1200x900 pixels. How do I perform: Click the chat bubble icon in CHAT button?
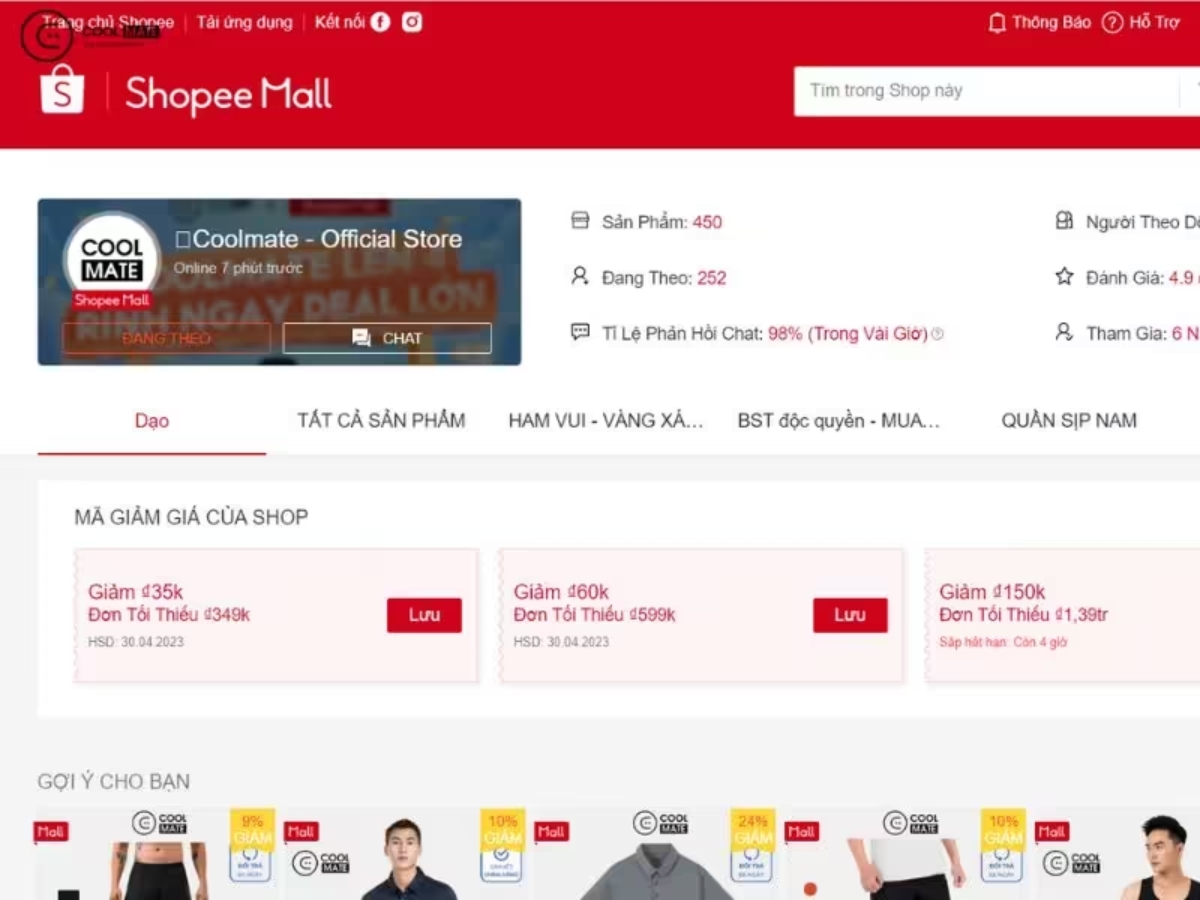click(362, 338)
